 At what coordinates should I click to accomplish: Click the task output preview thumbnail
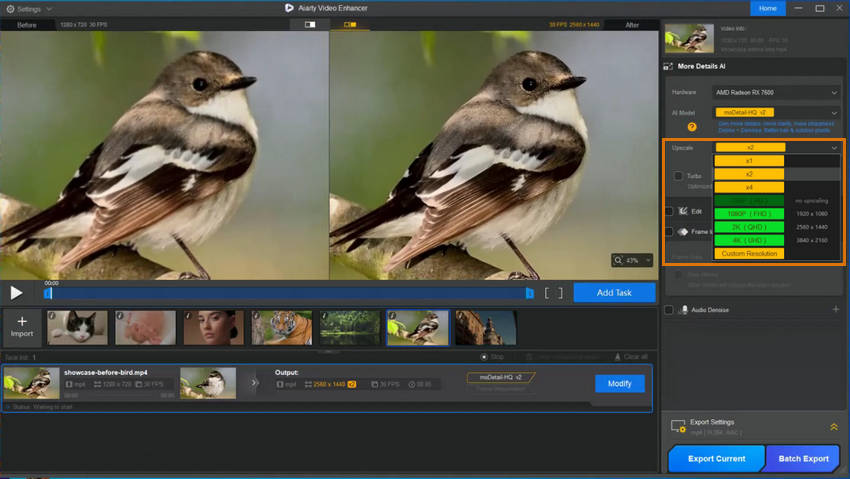point(208,383)
